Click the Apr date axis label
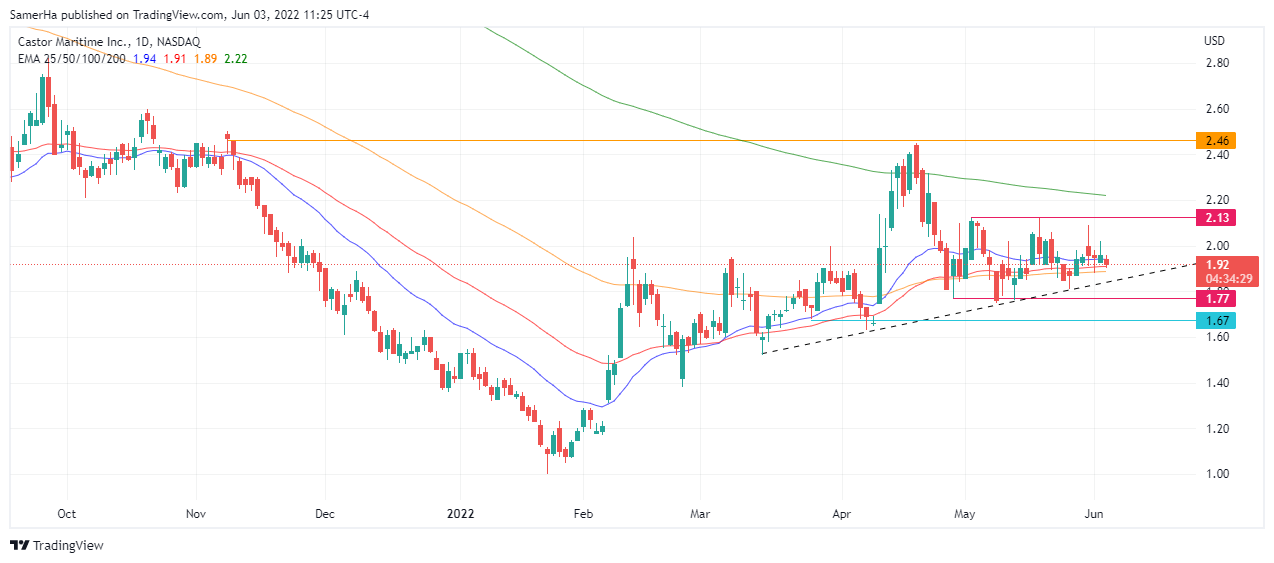This screenshot has width=1274, height=563. [x=840, y=514]
